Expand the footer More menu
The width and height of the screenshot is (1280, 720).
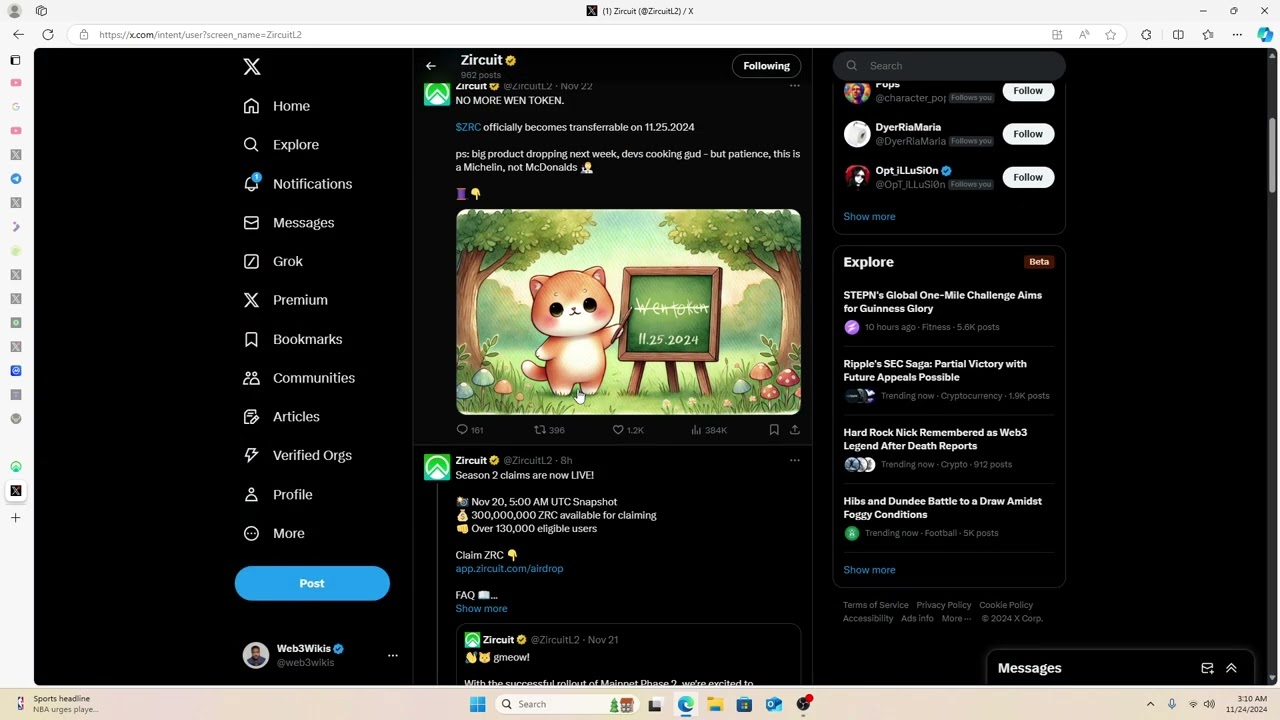pyautogui.click(x=955, y=619)
